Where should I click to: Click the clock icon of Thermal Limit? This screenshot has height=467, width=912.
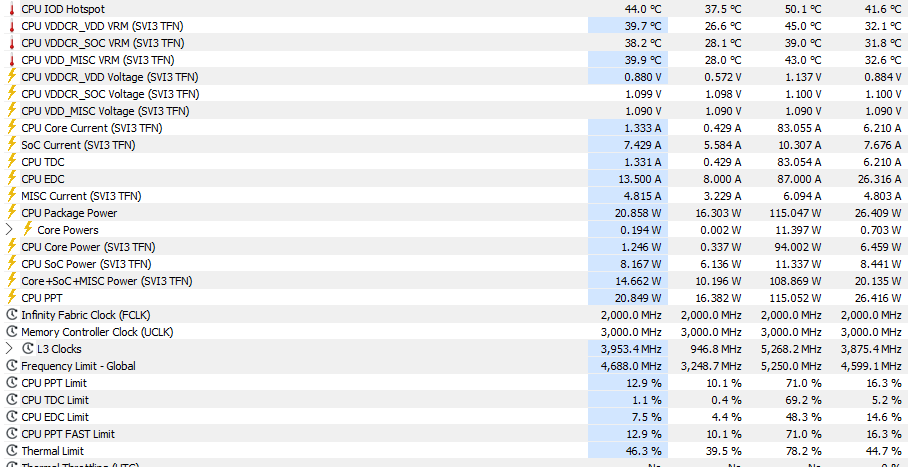12,451
